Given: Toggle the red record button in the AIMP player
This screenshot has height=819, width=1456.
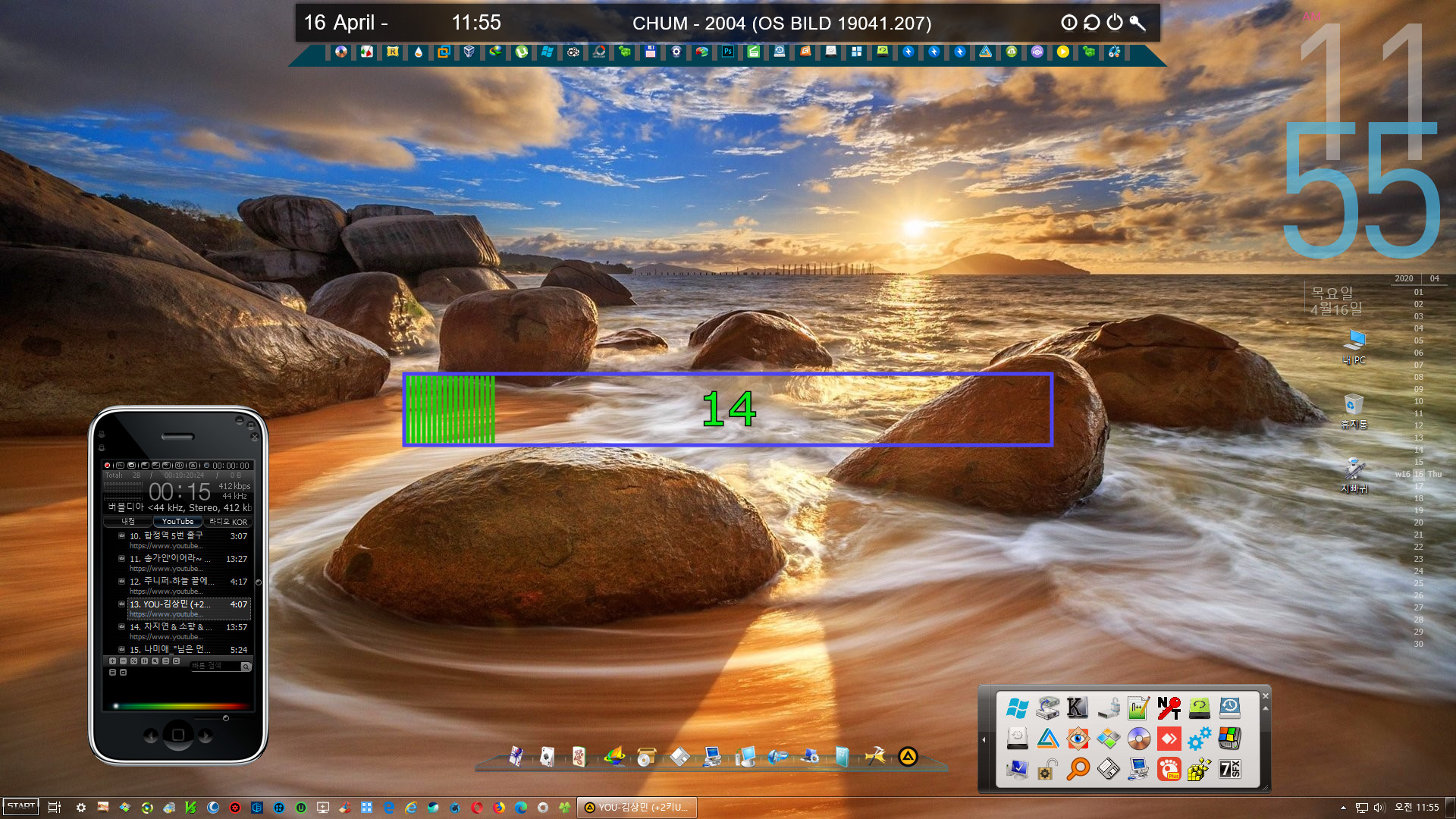Looking at the screenshot, I should [107, 466].
